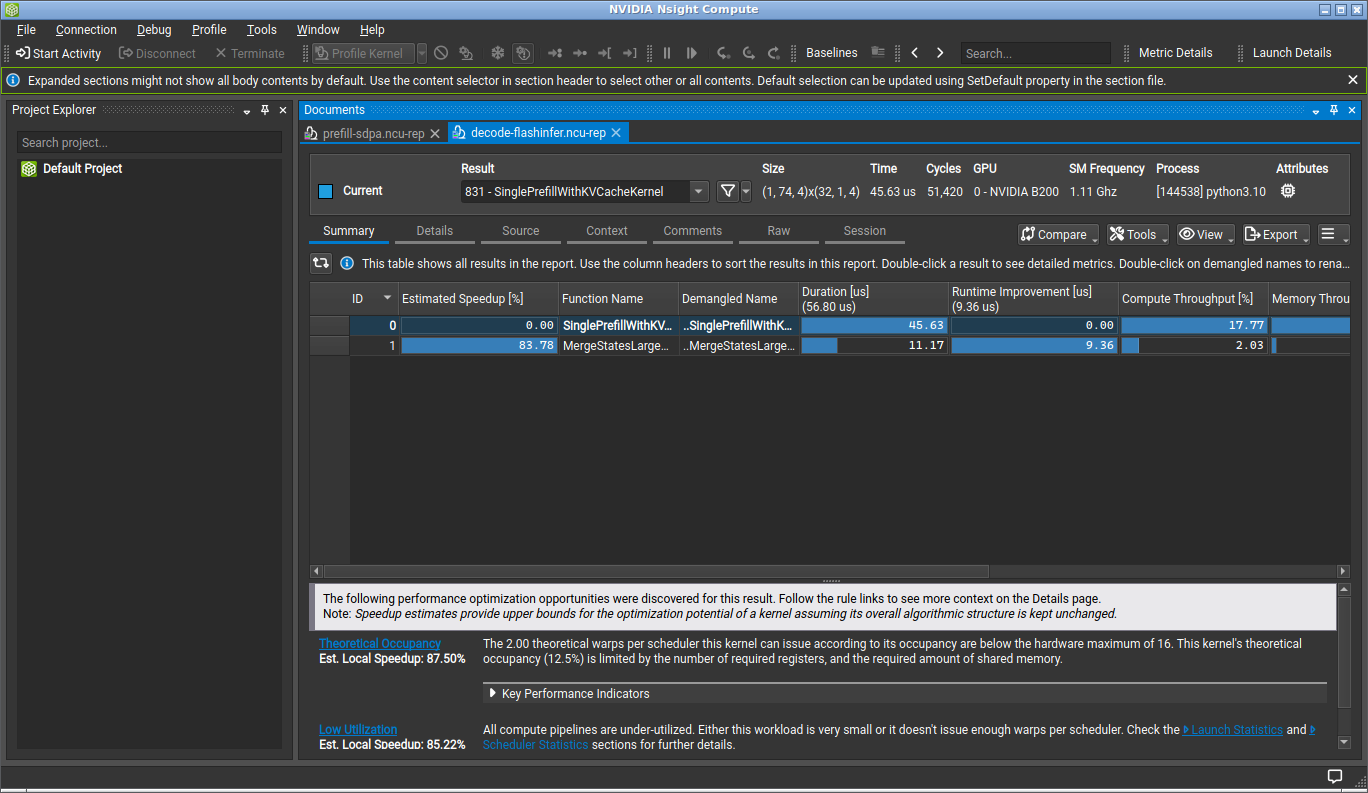Open the Profile menu
Image resolution: width=1368 pixels, height=793 pixels.
[x=209, y=30]
